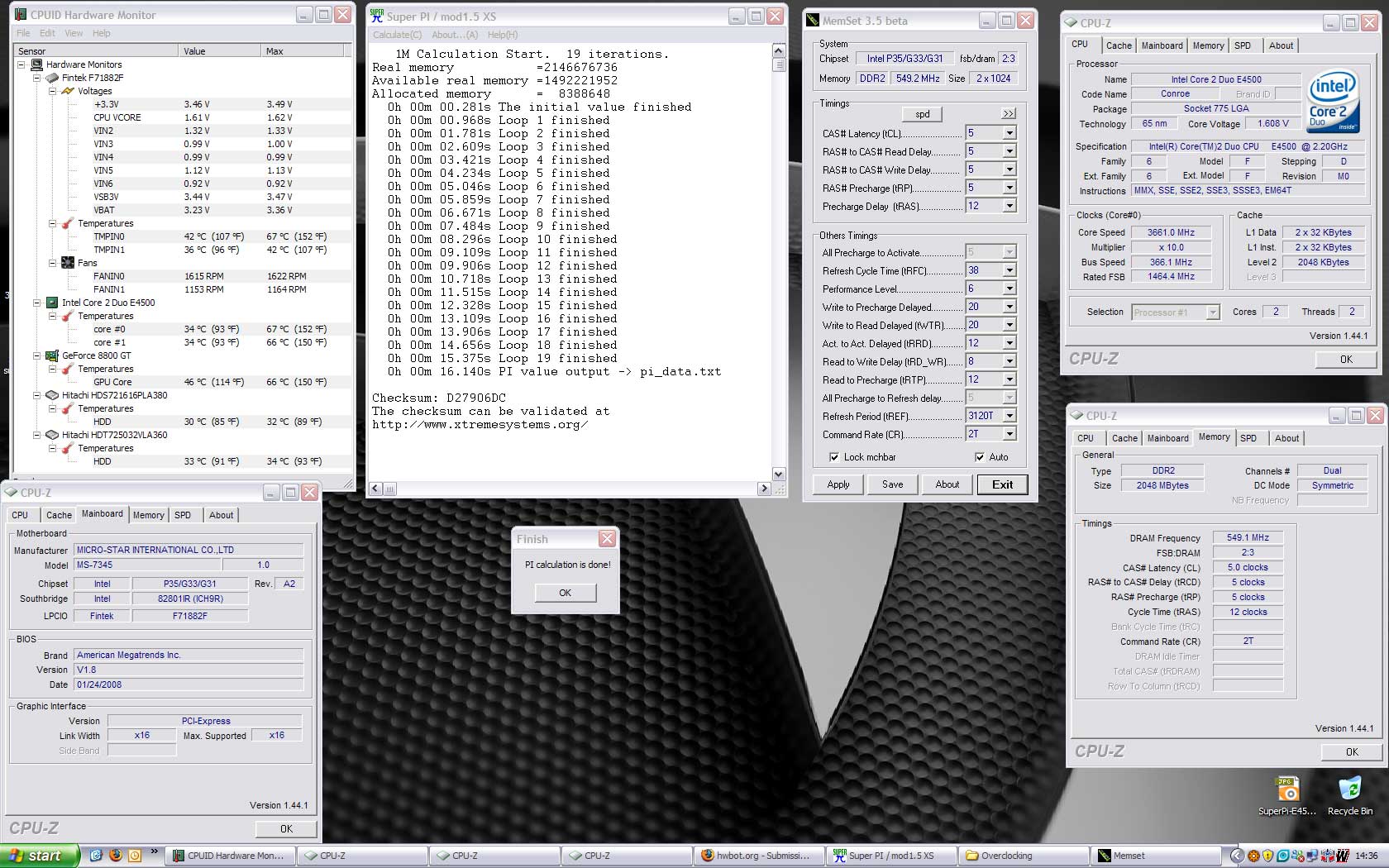This screenshot has height=868, width=1389.
Task: Open the File menu in Hardware Monitor
Action: click(x=23, y=33)
